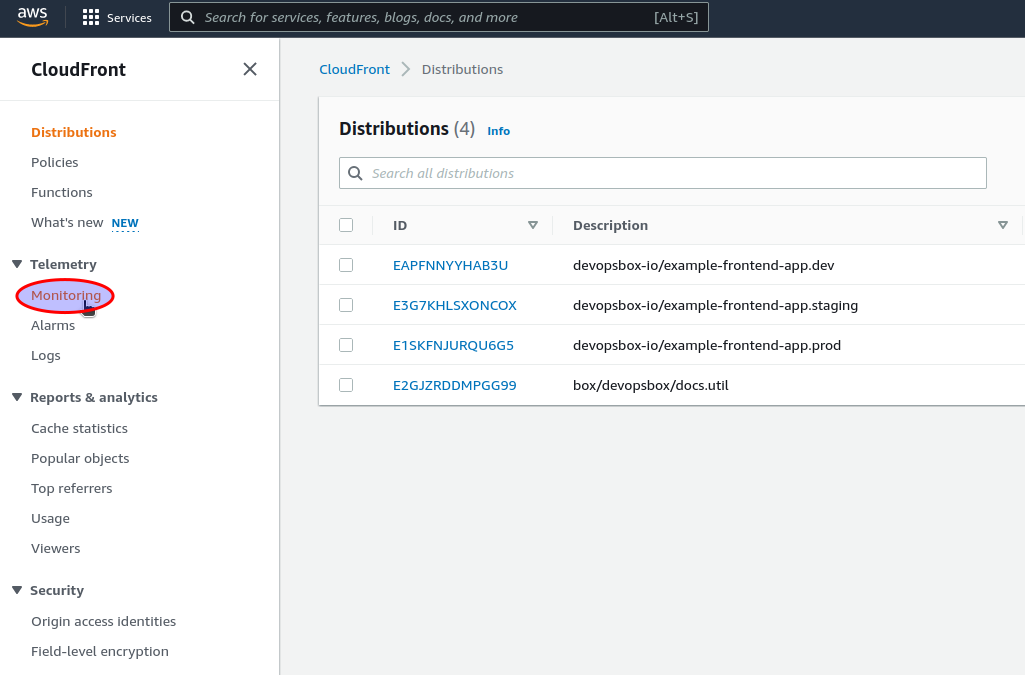The height and width of the screenshot is (675, 1025).
Task: Open Cache statistics in the sidebar
Action: pos(79,428)
